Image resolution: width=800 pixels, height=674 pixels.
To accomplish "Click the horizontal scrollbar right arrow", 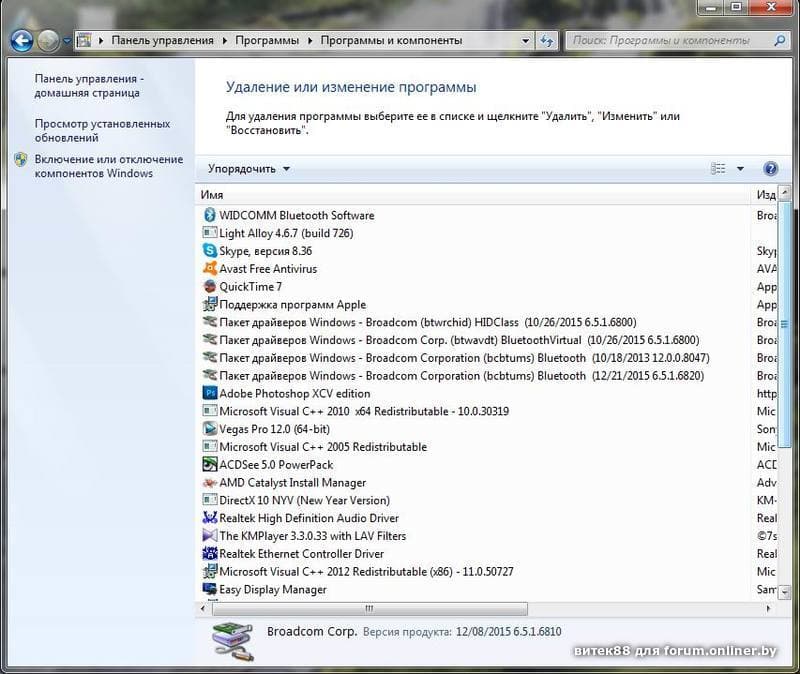I will tap(769, 608).
